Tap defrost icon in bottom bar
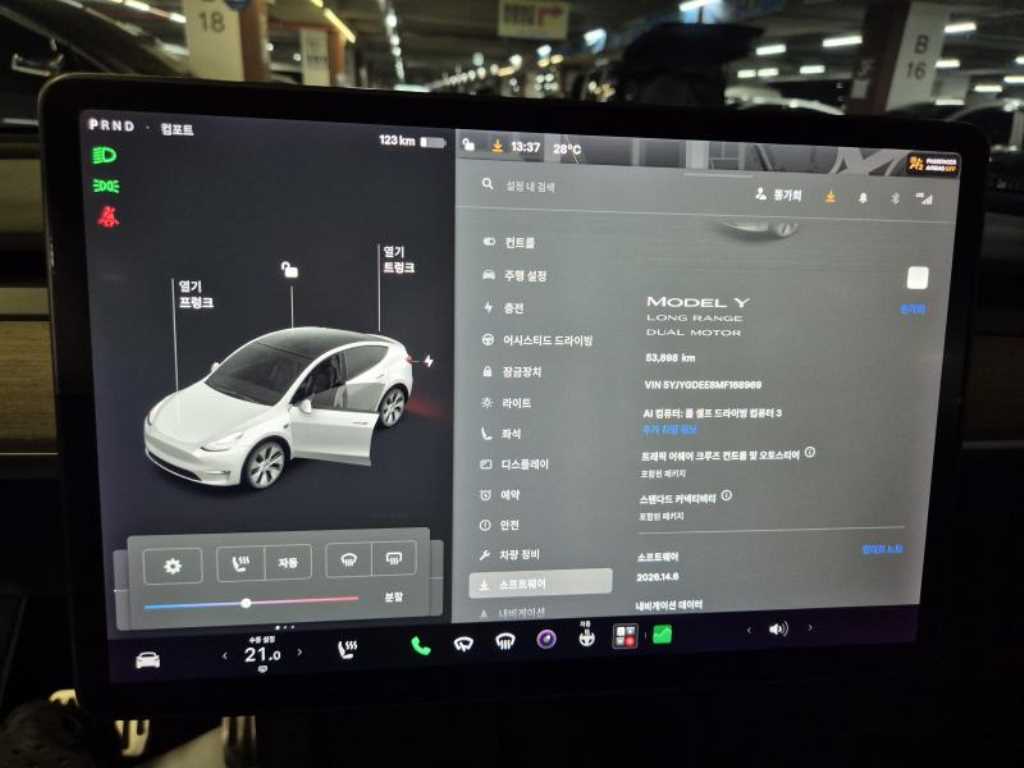The image size is (1024, 768). (x=505, y=642)
